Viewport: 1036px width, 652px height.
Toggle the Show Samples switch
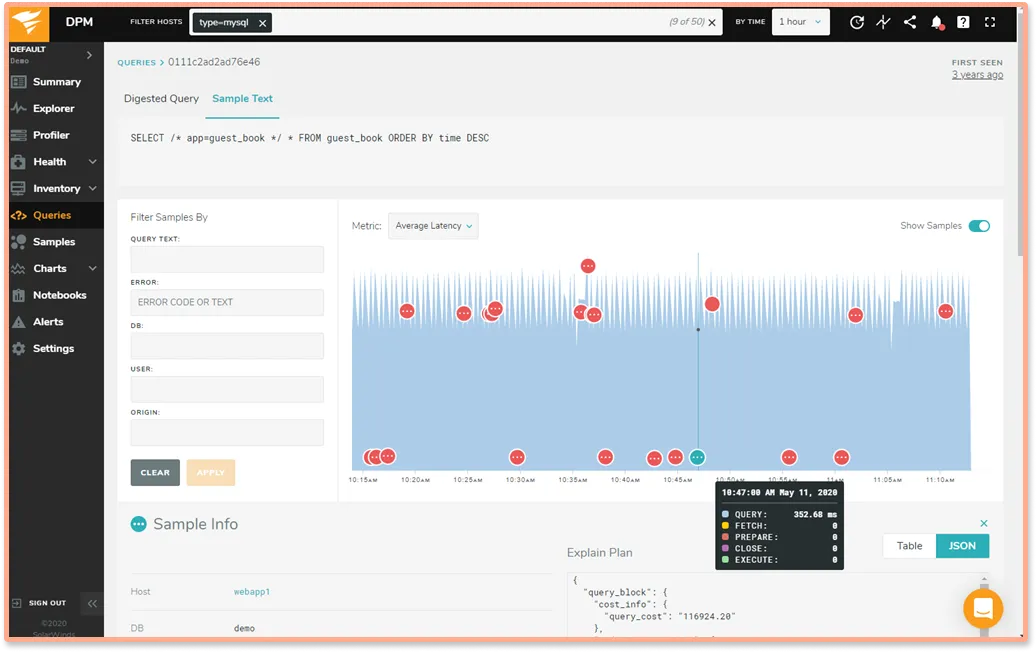click(x=979, y=226)
